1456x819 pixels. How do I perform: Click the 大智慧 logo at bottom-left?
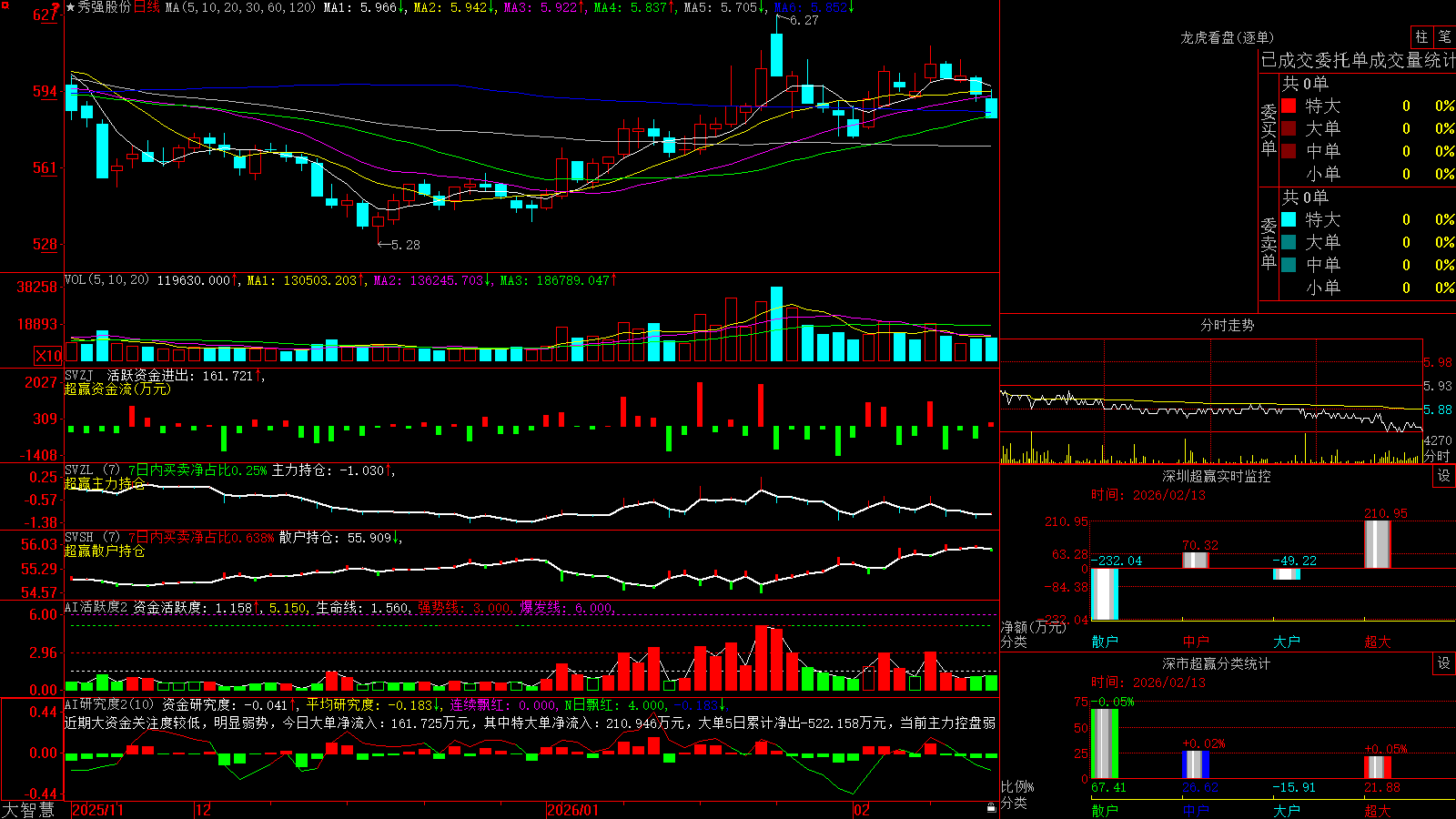28,809
